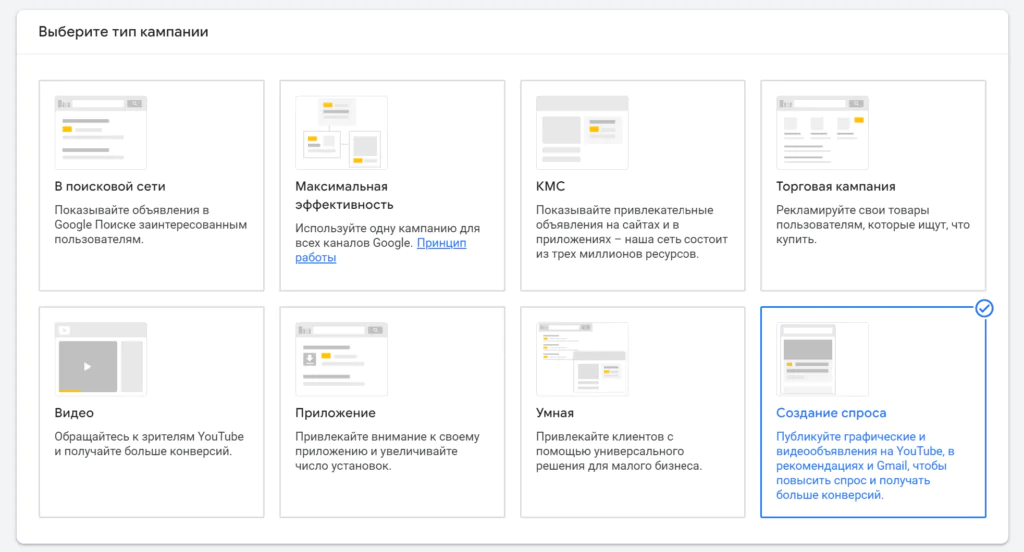
Task: Choose the "Видео" campaign title
Action: pos(75,413)
